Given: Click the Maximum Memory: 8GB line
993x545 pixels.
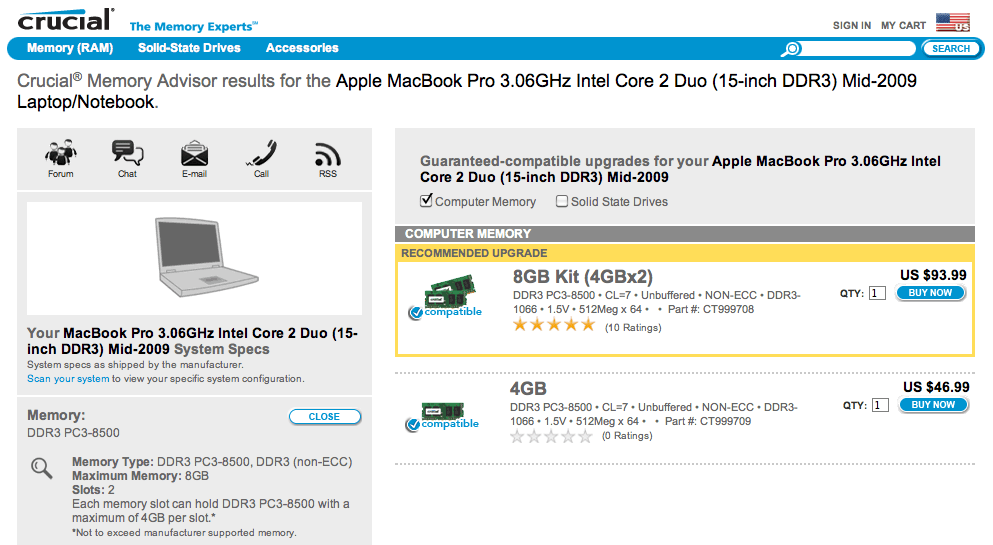Looking at the screenshot, I should pos(141,476).
